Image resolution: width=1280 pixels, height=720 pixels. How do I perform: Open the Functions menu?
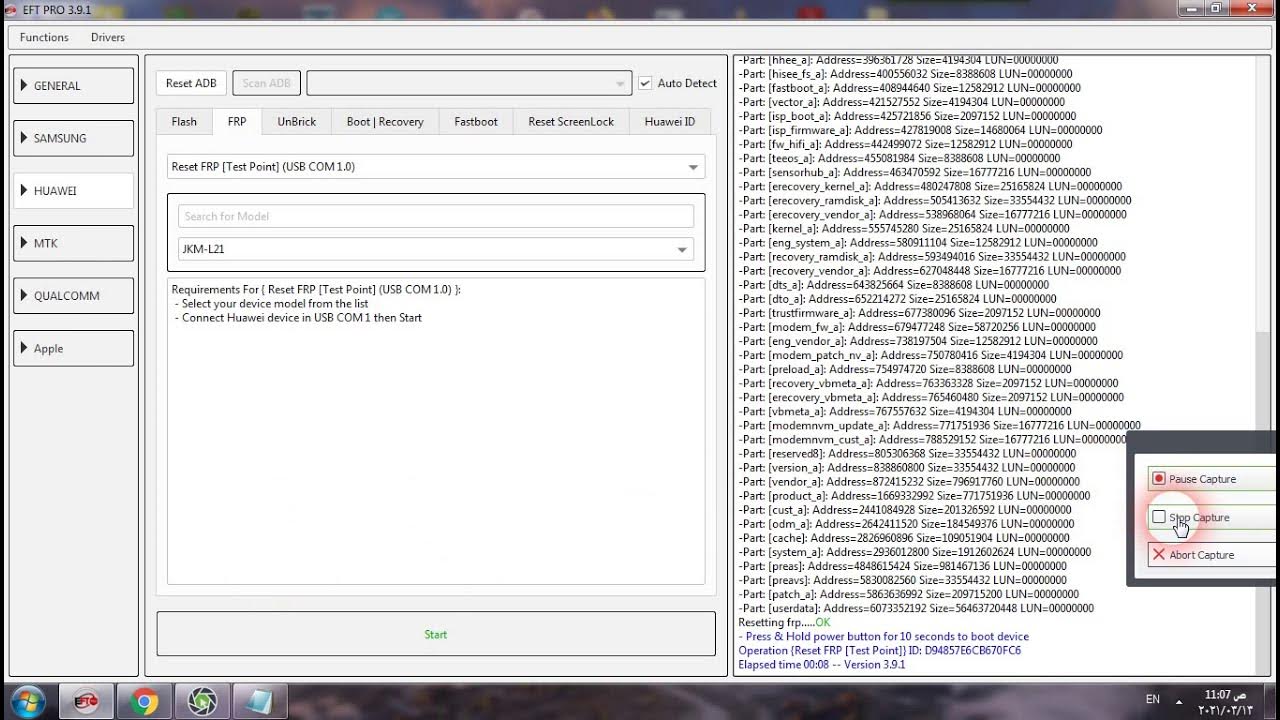pos(44,37)
